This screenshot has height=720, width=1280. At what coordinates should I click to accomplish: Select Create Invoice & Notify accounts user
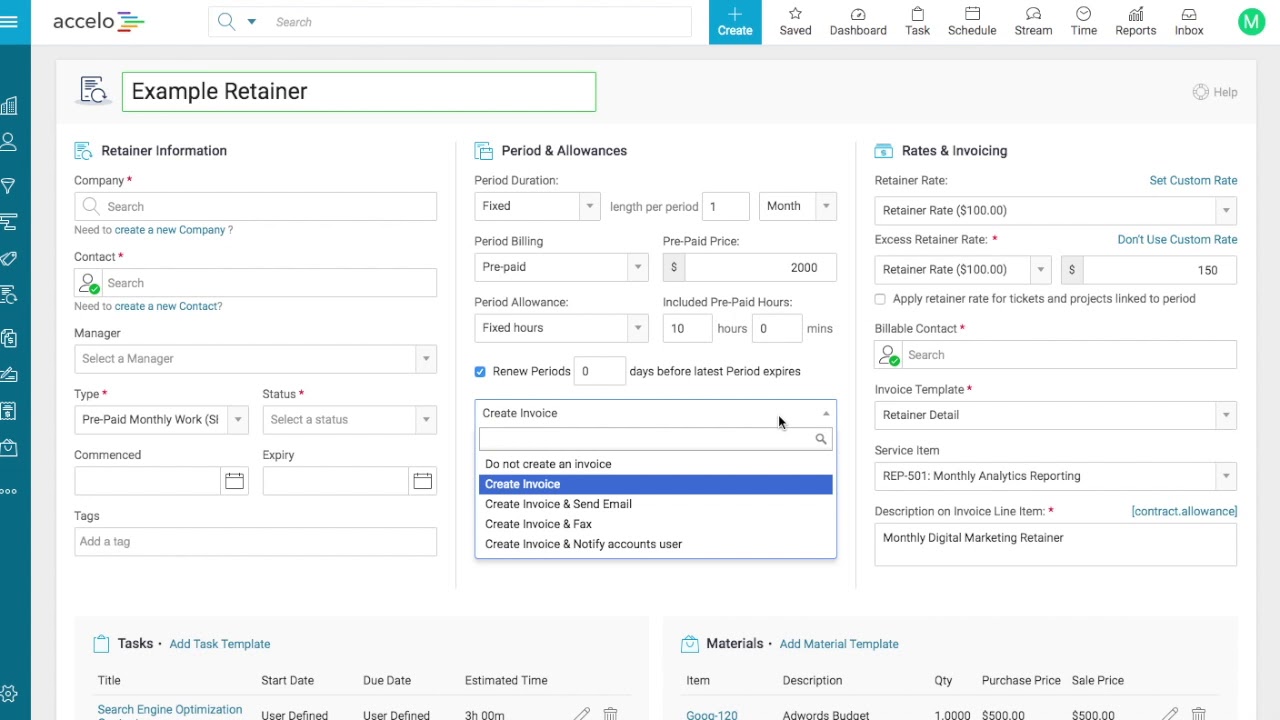pyautogui.click(x=655, y=544)
